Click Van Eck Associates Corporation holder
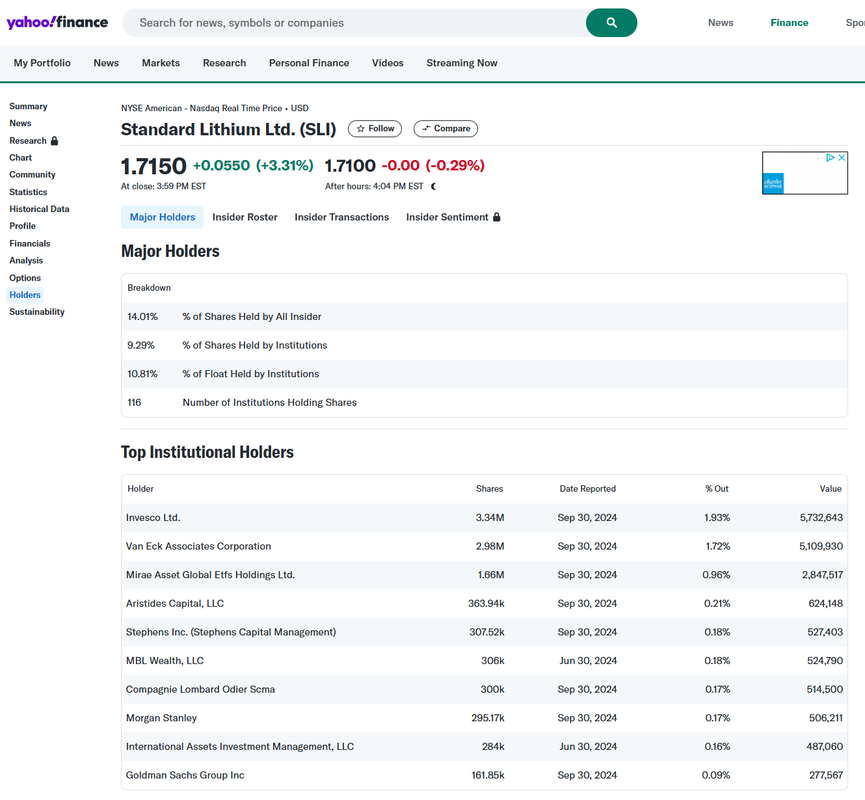 tap(198, 546)
